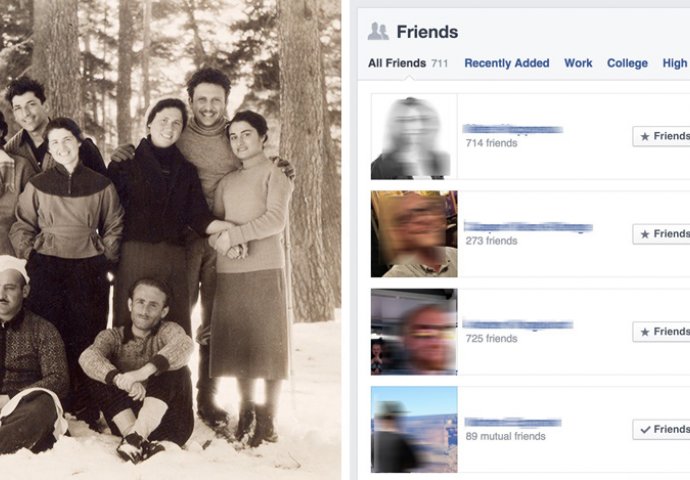Click the vintage sepia group photo in the snow
690x480 pixels.
170,240
